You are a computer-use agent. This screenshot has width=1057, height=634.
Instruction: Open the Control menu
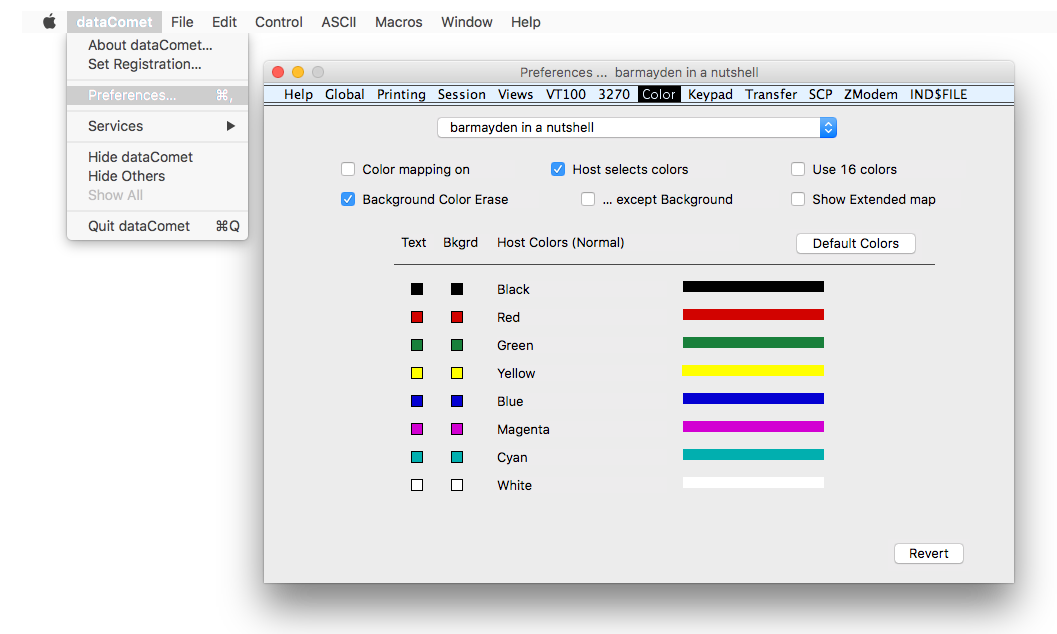[278, 22]
